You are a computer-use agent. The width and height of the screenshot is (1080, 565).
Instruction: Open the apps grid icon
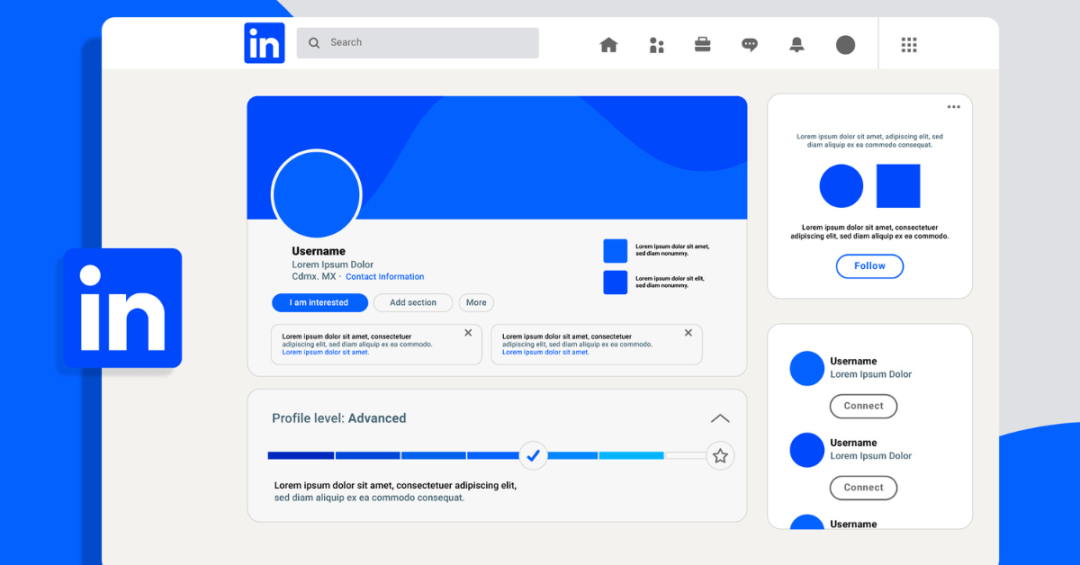tap(909, 45)
